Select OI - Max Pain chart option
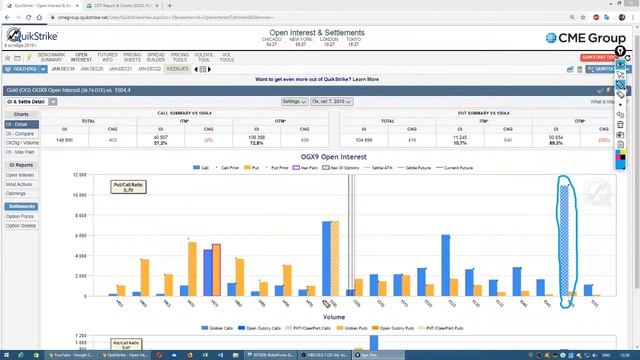This screenshot has height=360, width=640. click(x=22, y=152)
